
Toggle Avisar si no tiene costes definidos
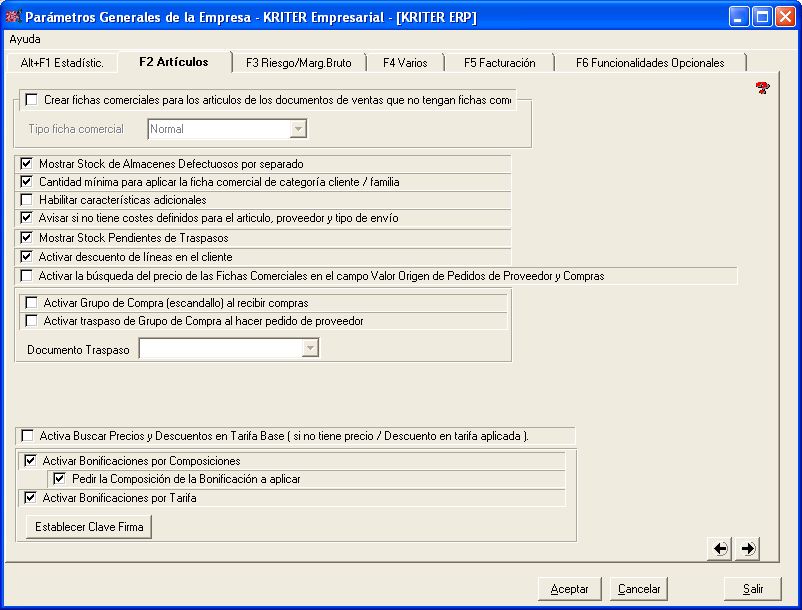pyautogui.click(x=27, y=217)
